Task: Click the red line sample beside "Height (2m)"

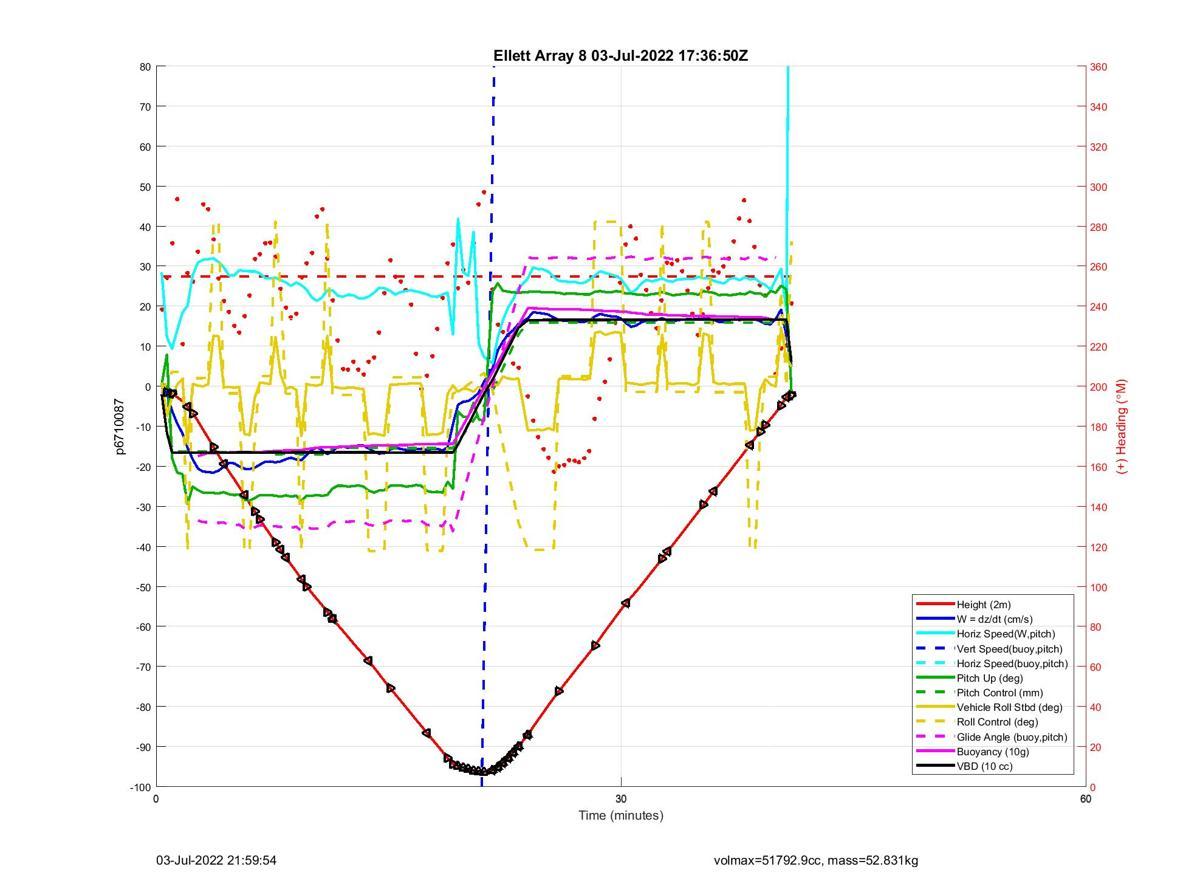Action: tap(934, 604)
